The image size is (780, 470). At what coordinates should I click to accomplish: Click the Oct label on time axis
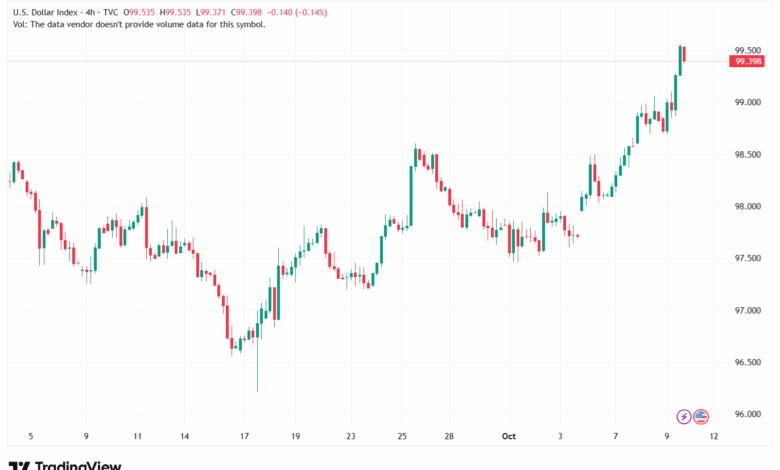[508, 436]
